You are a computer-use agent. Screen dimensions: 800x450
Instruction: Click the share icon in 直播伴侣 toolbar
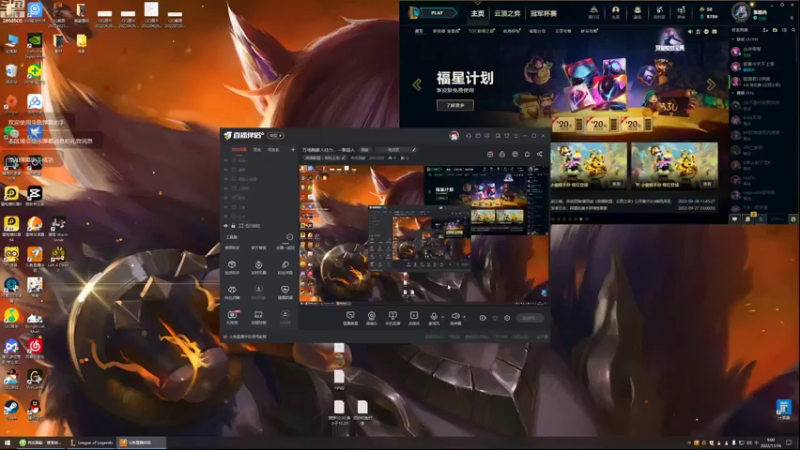pos(540,154)
